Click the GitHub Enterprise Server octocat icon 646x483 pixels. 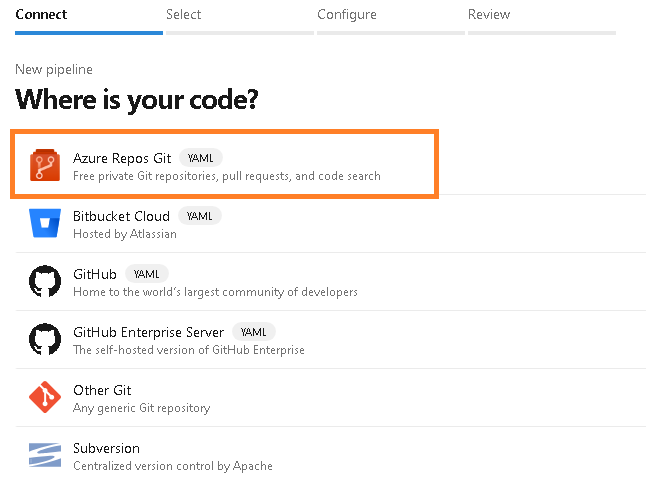pos(45,340)
